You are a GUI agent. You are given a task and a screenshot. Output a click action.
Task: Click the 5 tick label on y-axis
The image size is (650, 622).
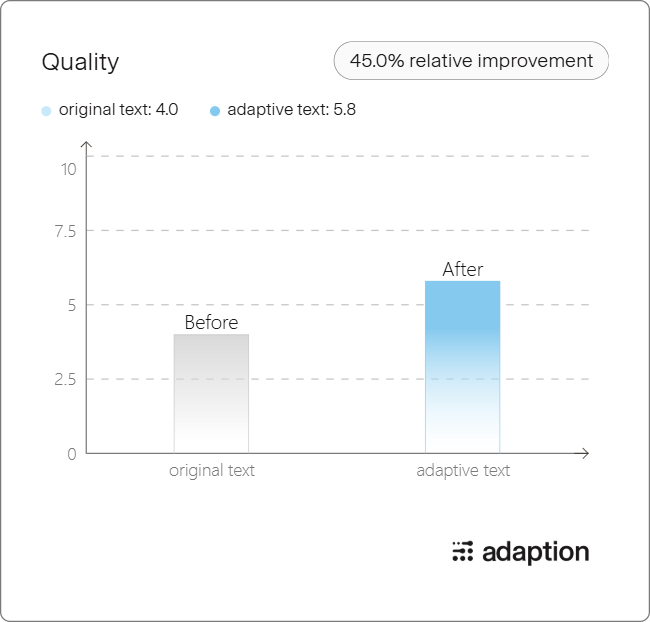point(72,306)
